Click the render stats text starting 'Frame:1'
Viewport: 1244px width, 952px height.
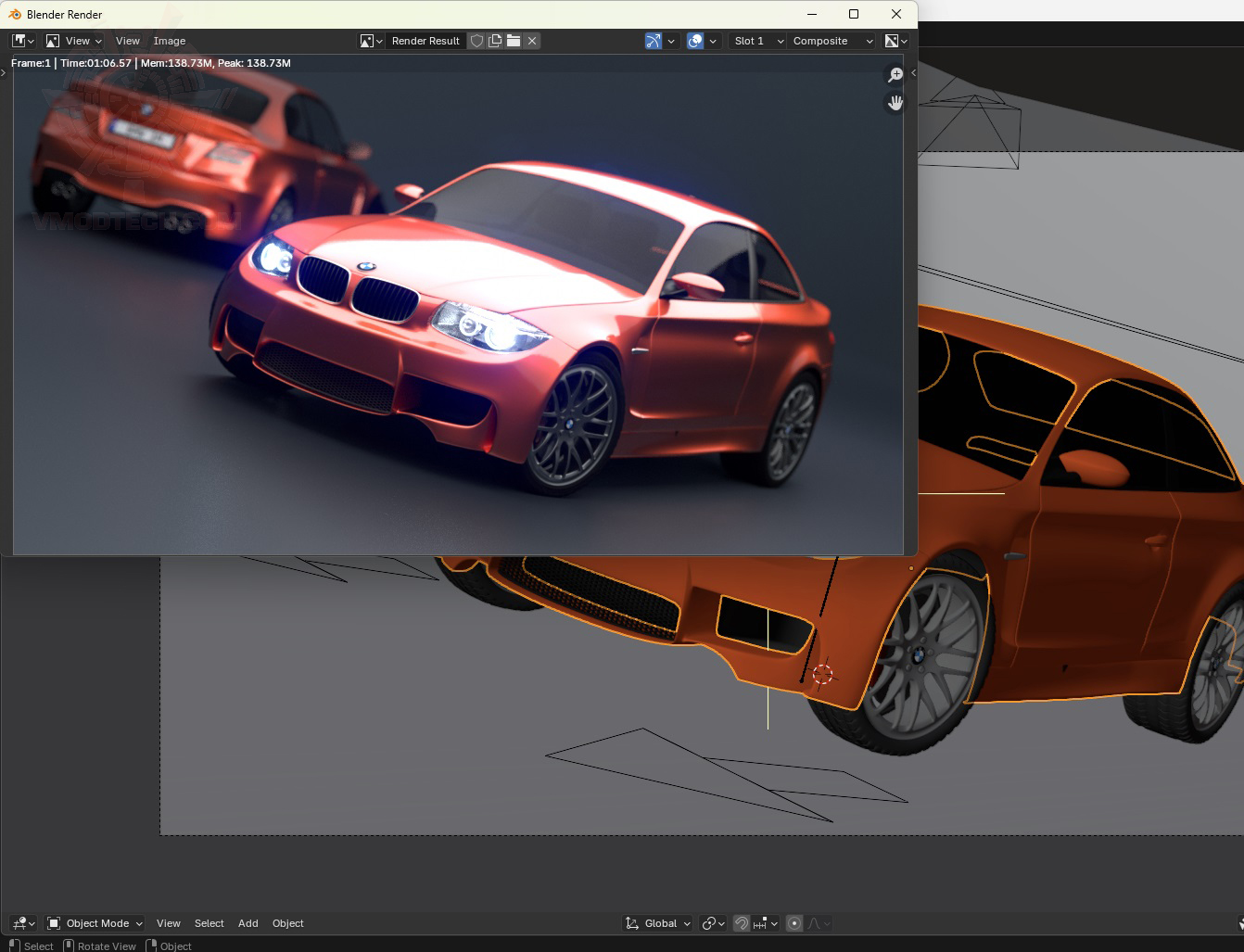point(151,63)
